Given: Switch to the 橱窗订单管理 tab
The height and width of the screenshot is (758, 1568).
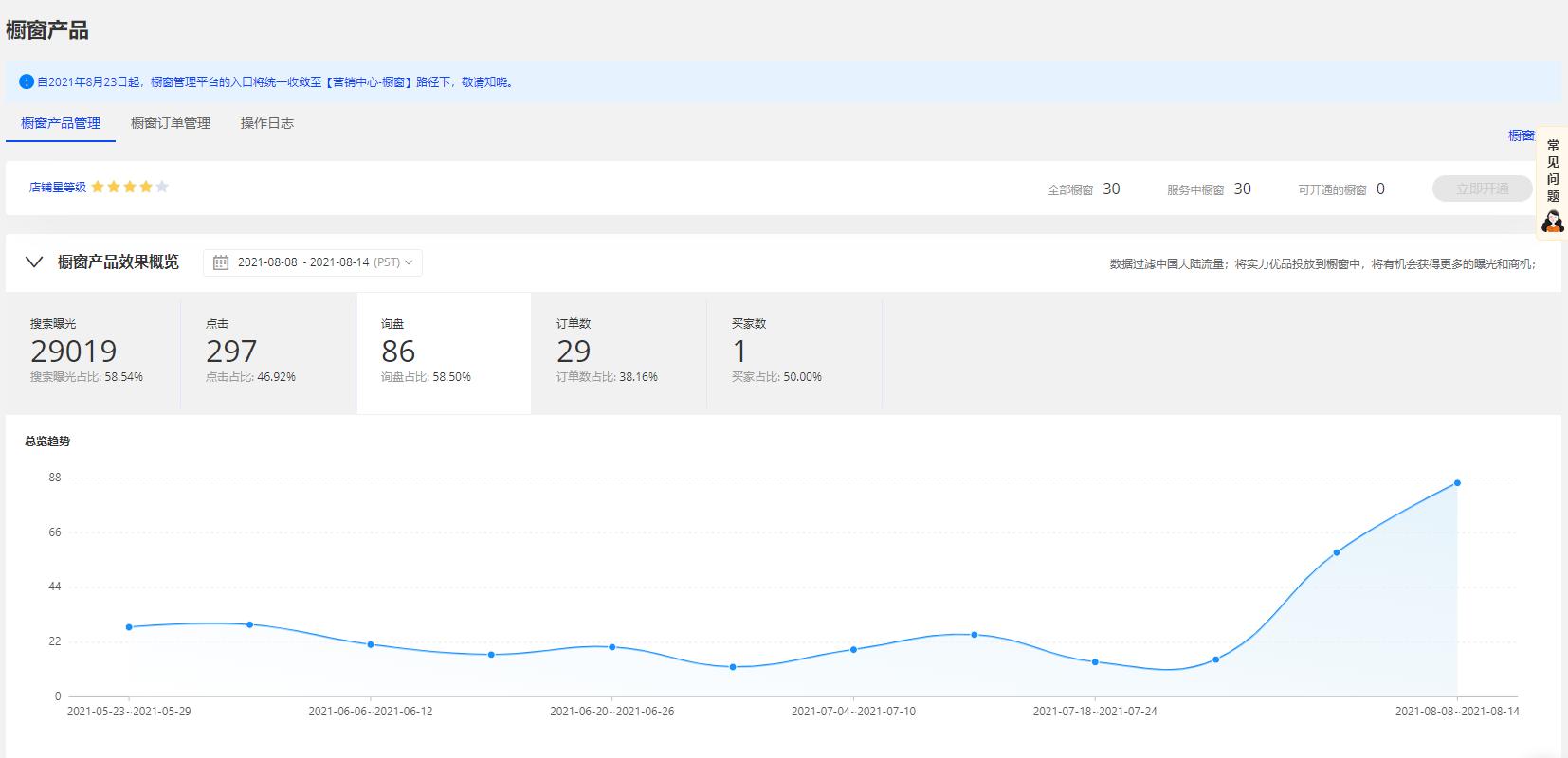Looking at the screenshot, I should pos(171,123).
